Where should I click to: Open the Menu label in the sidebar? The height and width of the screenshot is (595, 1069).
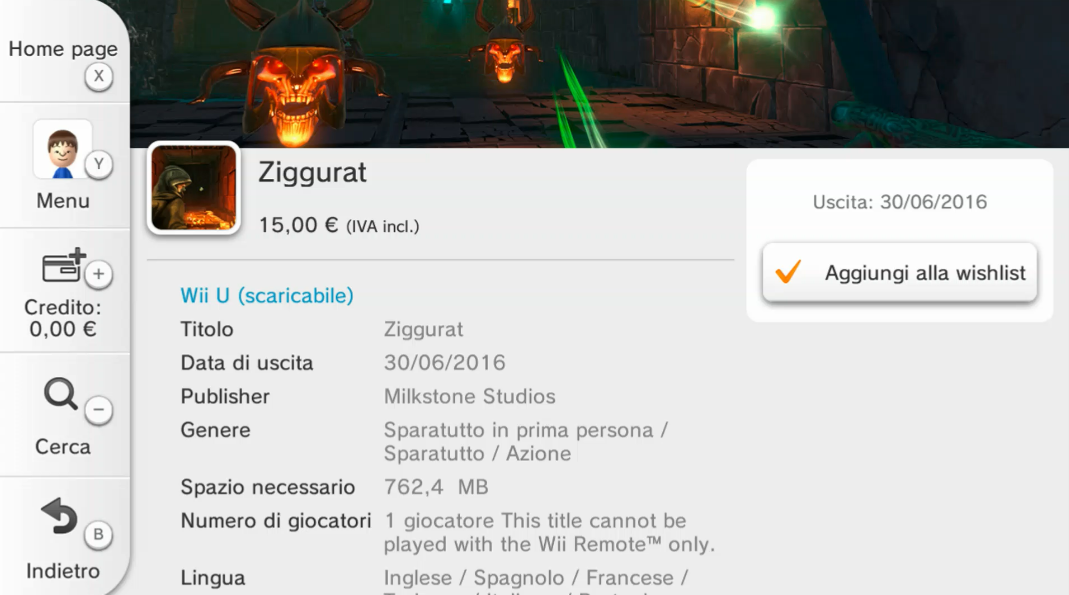click(63, 201)
